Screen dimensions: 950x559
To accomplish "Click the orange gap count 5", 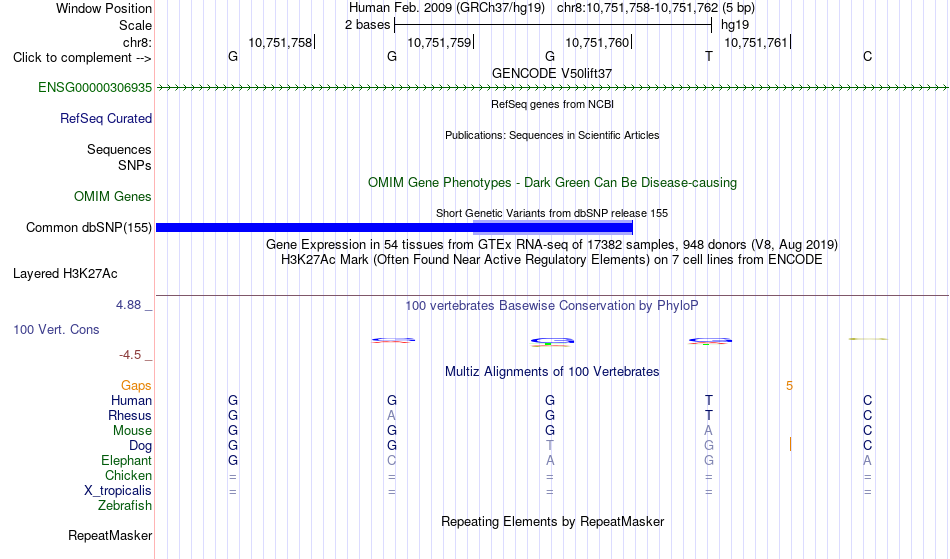I will [x=789, y=386].
